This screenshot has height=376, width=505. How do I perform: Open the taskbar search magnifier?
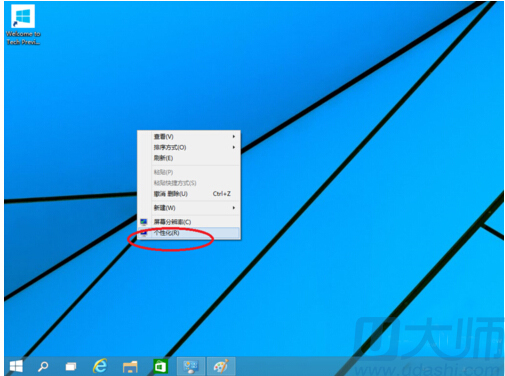(x=43, y=366)
